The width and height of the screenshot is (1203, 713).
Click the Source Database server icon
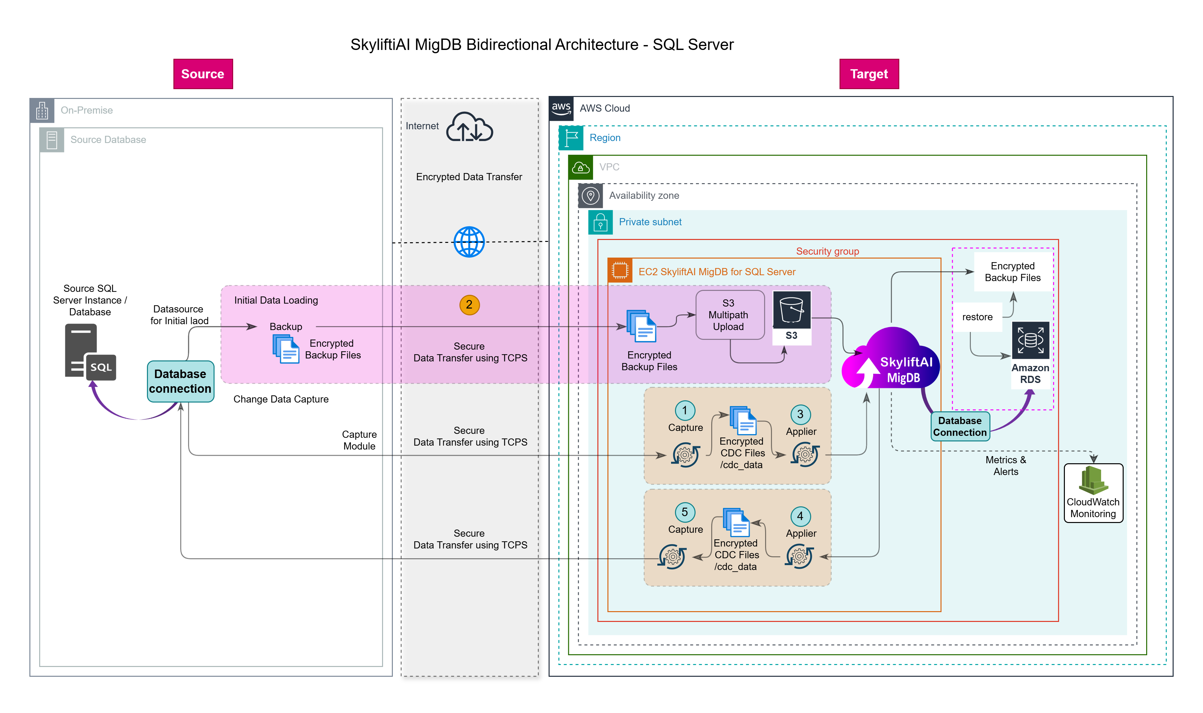click(x=52, y=140)
